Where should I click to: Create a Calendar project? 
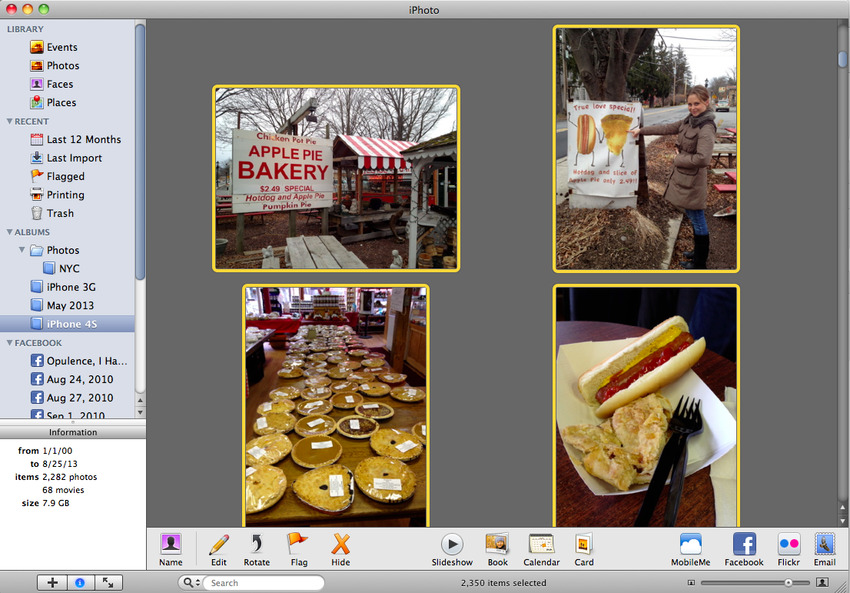point(541,549)
